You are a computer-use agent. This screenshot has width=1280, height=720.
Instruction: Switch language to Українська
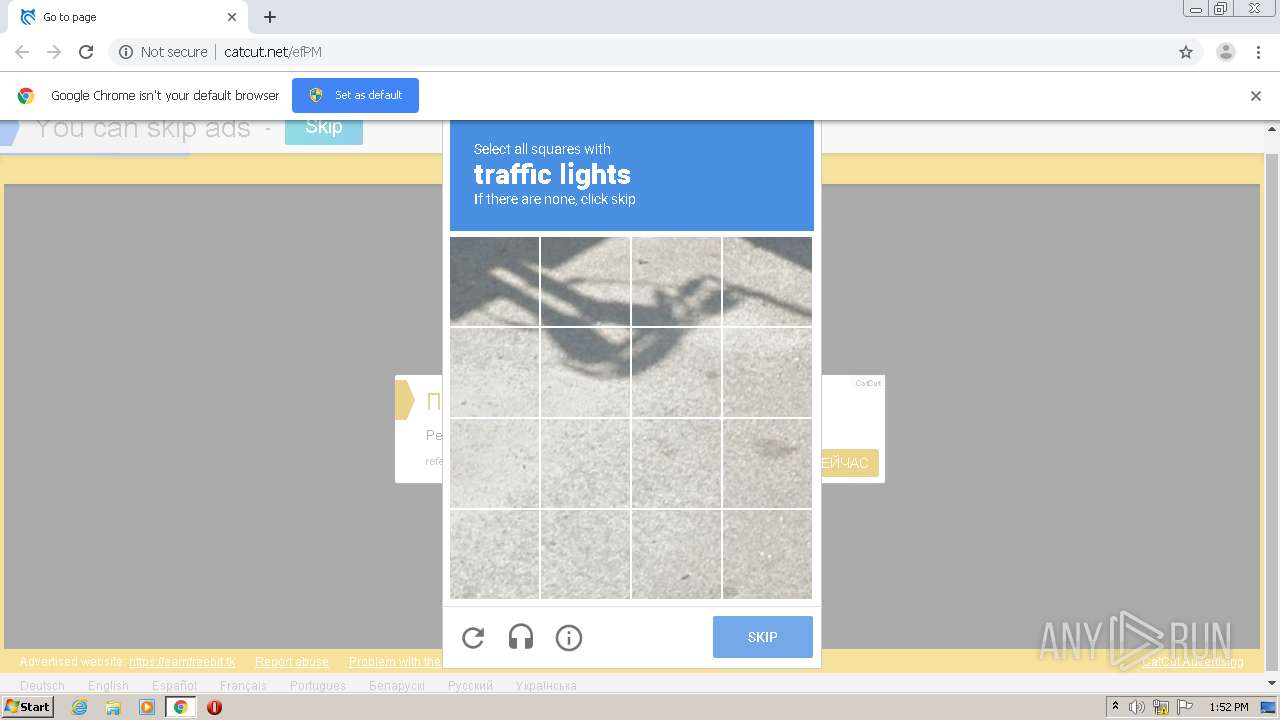546,686
